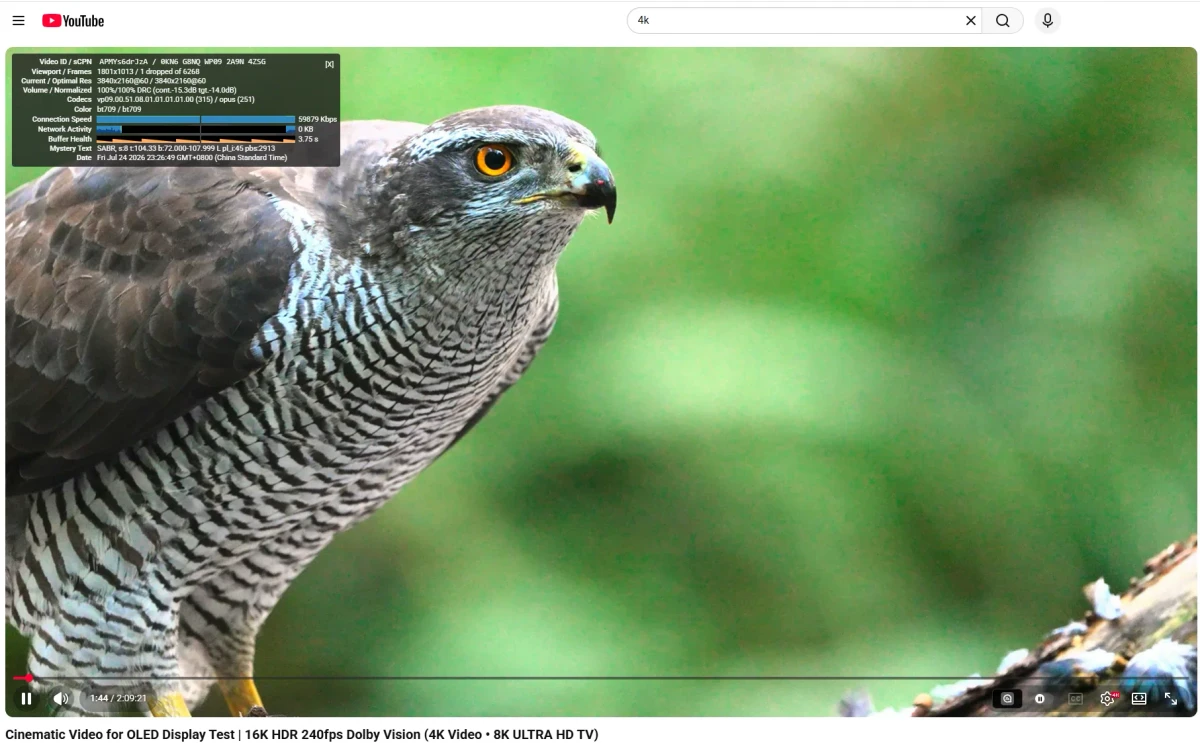Submit search with magnifier button
Screen dimensions: 1200x743
click(x=1003, y=20)
